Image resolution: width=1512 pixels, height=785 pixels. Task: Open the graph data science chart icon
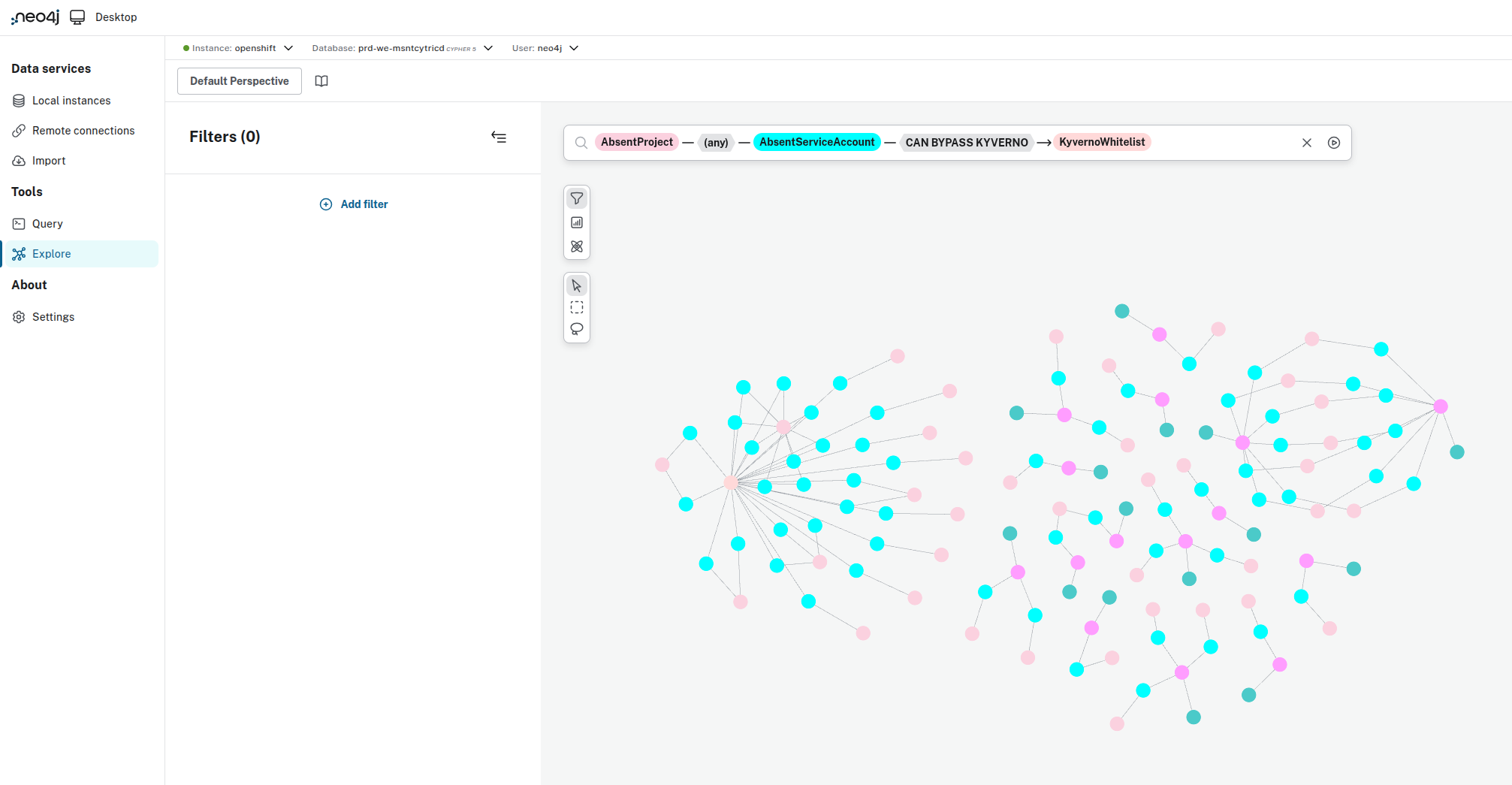tap(577, 222)
